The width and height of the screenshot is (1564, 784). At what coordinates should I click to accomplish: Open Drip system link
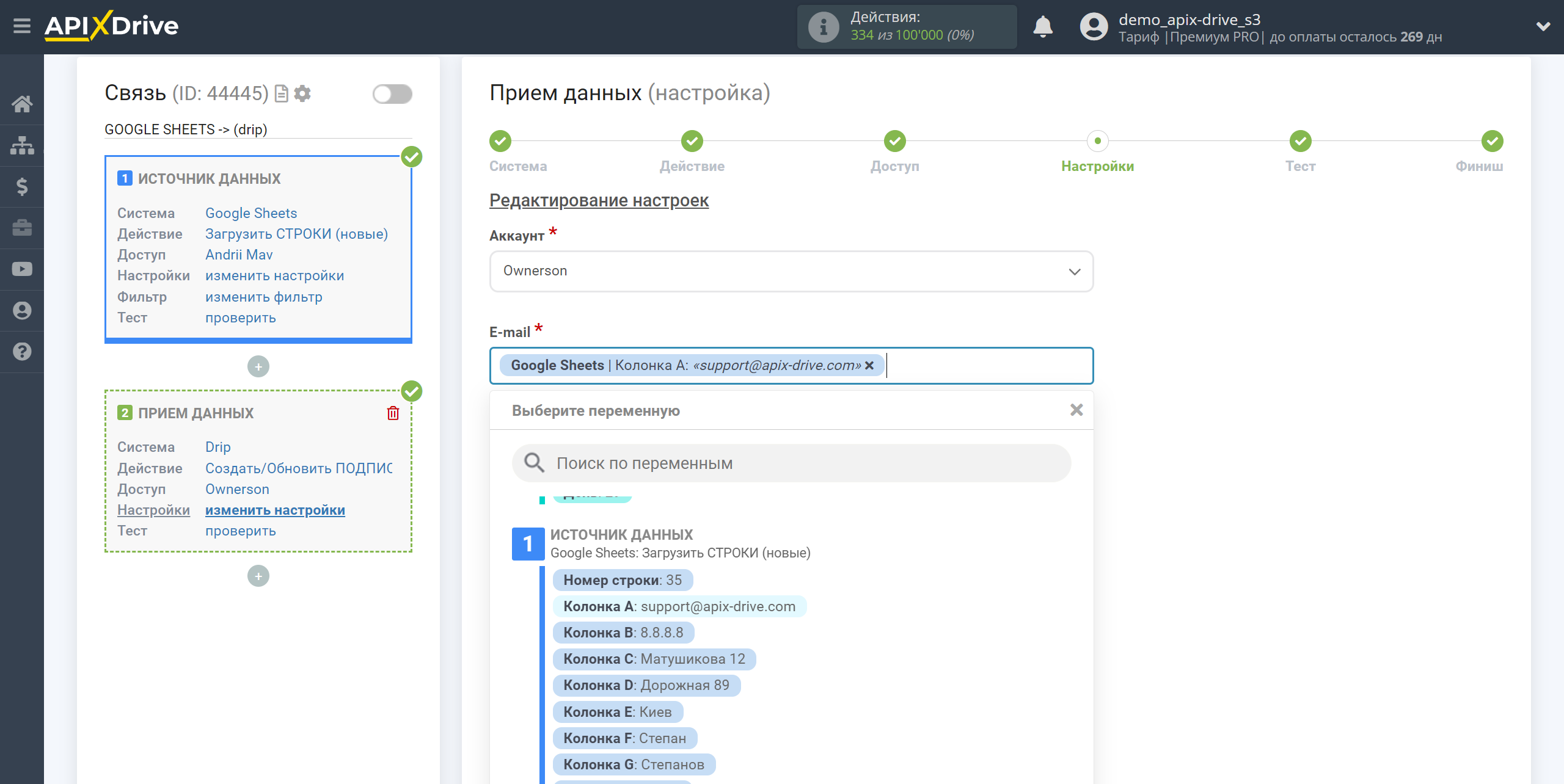(218, 447)
